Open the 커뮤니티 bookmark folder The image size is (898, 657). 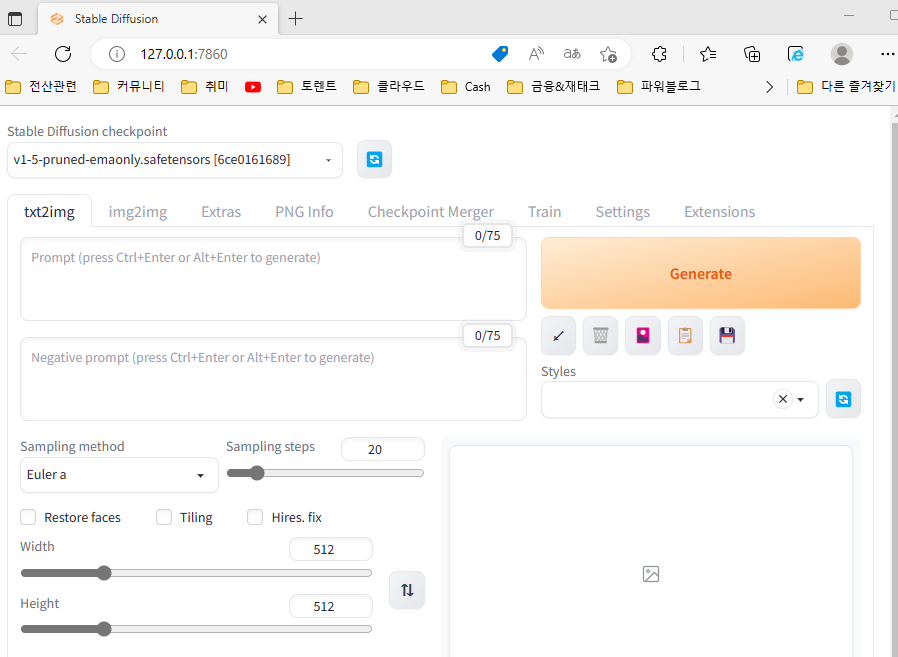coord(129,86)
